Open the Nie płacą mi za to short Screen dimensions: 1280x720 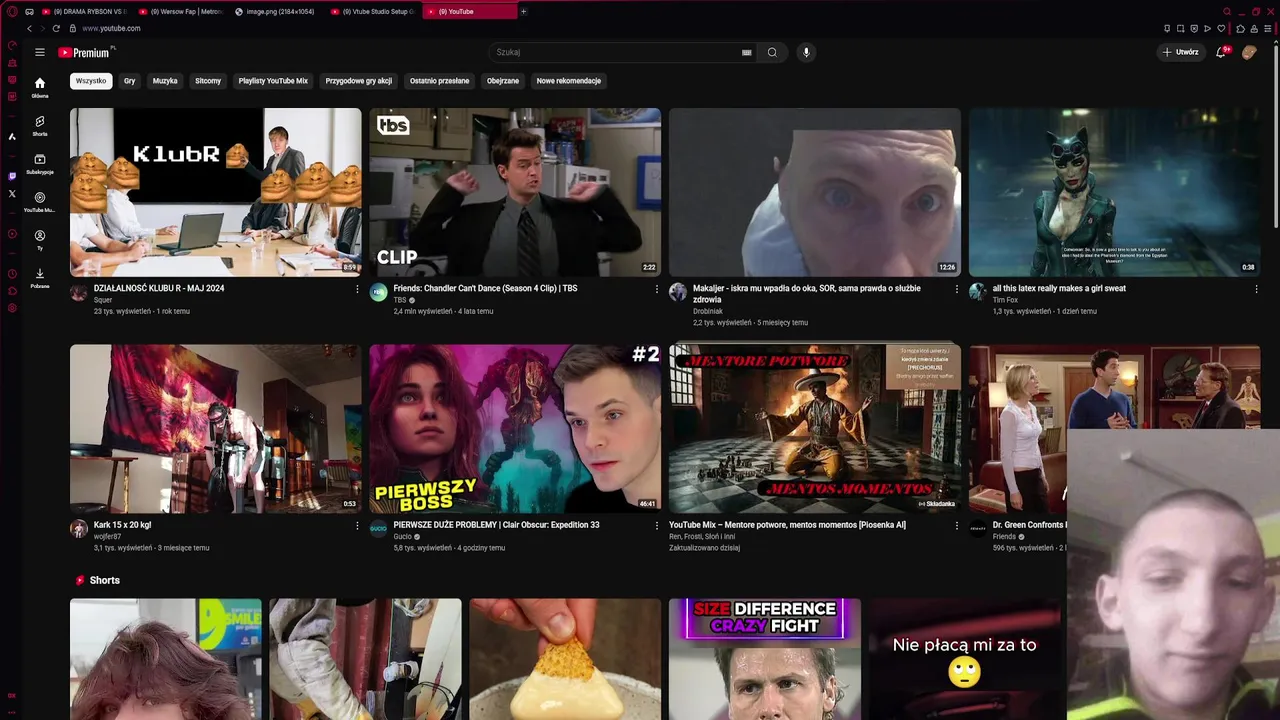point(965,659)
